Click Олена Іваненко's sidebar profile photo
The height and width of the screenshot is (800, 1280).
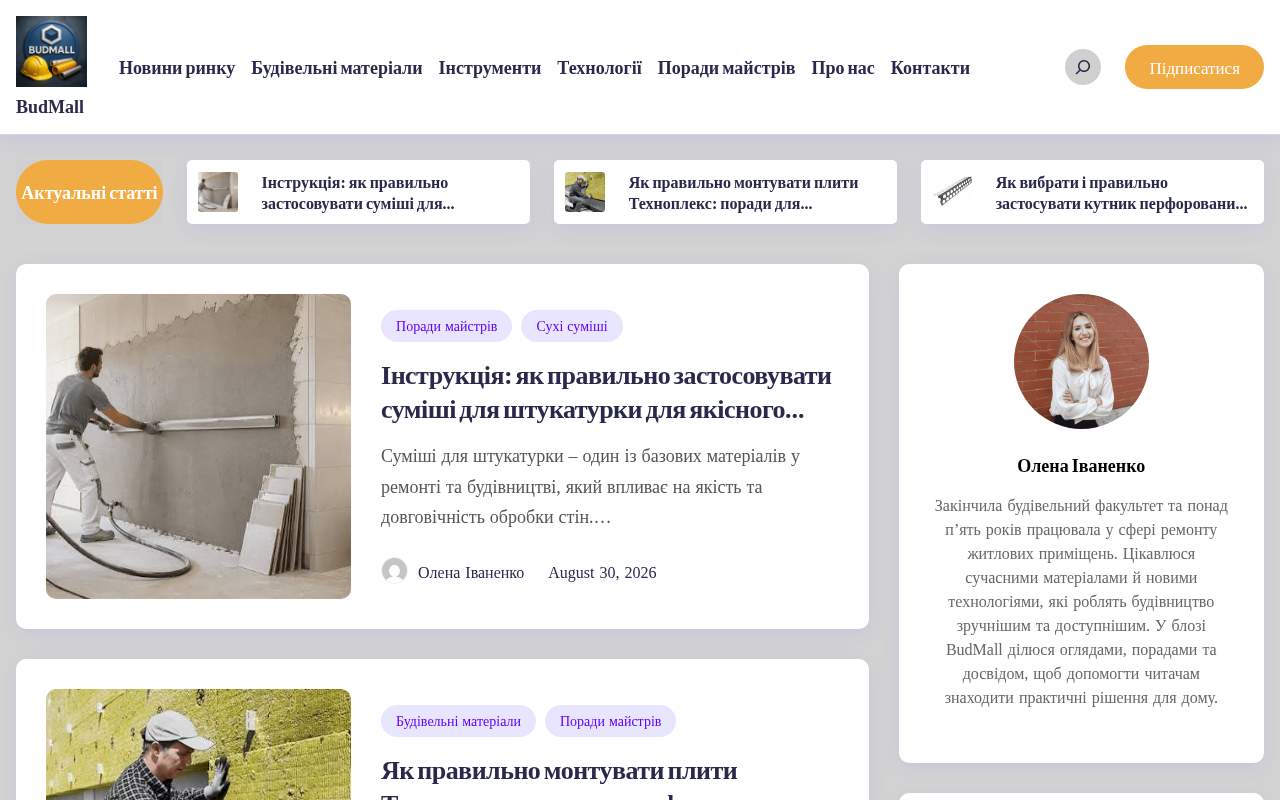click(x=1081, y=361)
